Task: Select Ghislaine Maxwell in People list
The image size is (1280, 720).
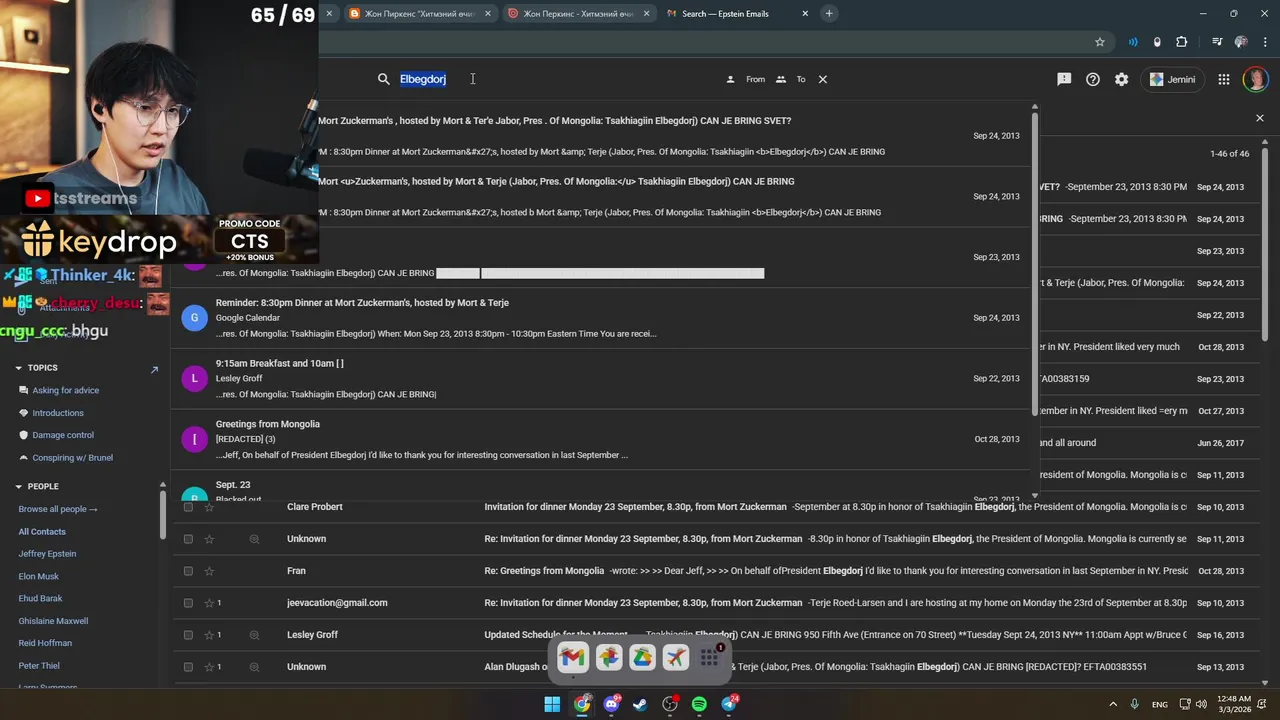Action: pos(53,621)
